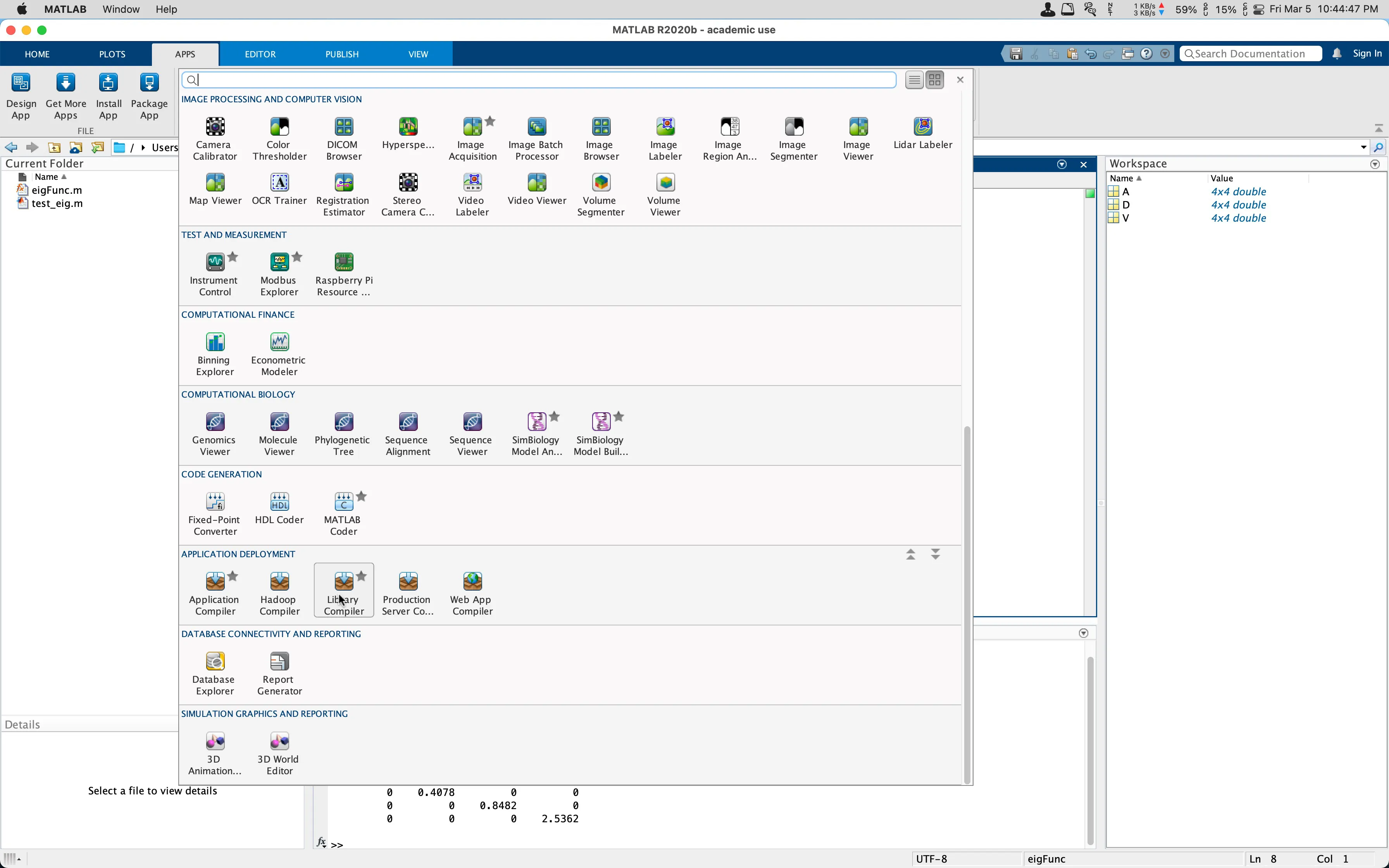Open the Window menu
1389x868 pixels.
pos(121,9)
